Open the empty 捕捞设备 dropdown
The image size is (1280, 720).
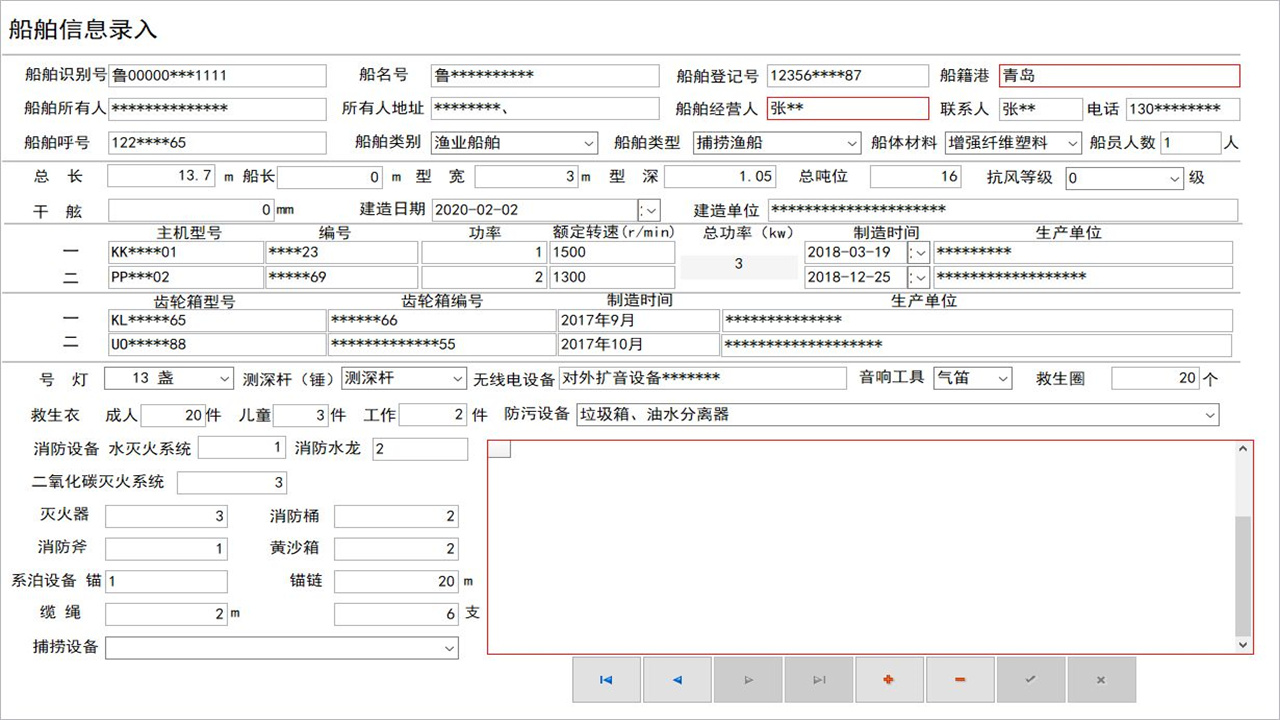coord(449,648)
